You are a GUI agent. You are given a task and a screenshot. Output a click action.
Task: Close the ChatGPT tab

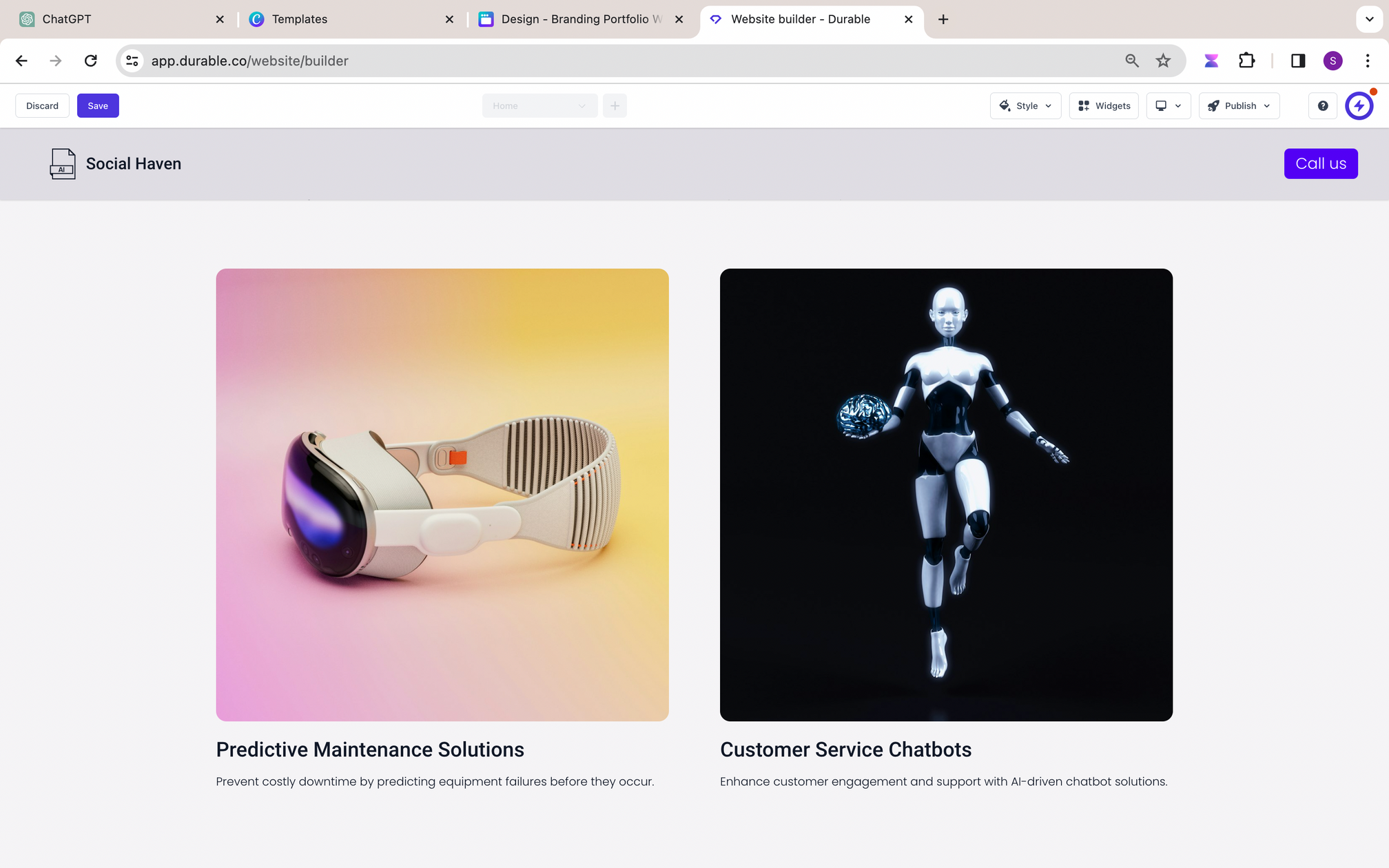click(x=220, y=19)
